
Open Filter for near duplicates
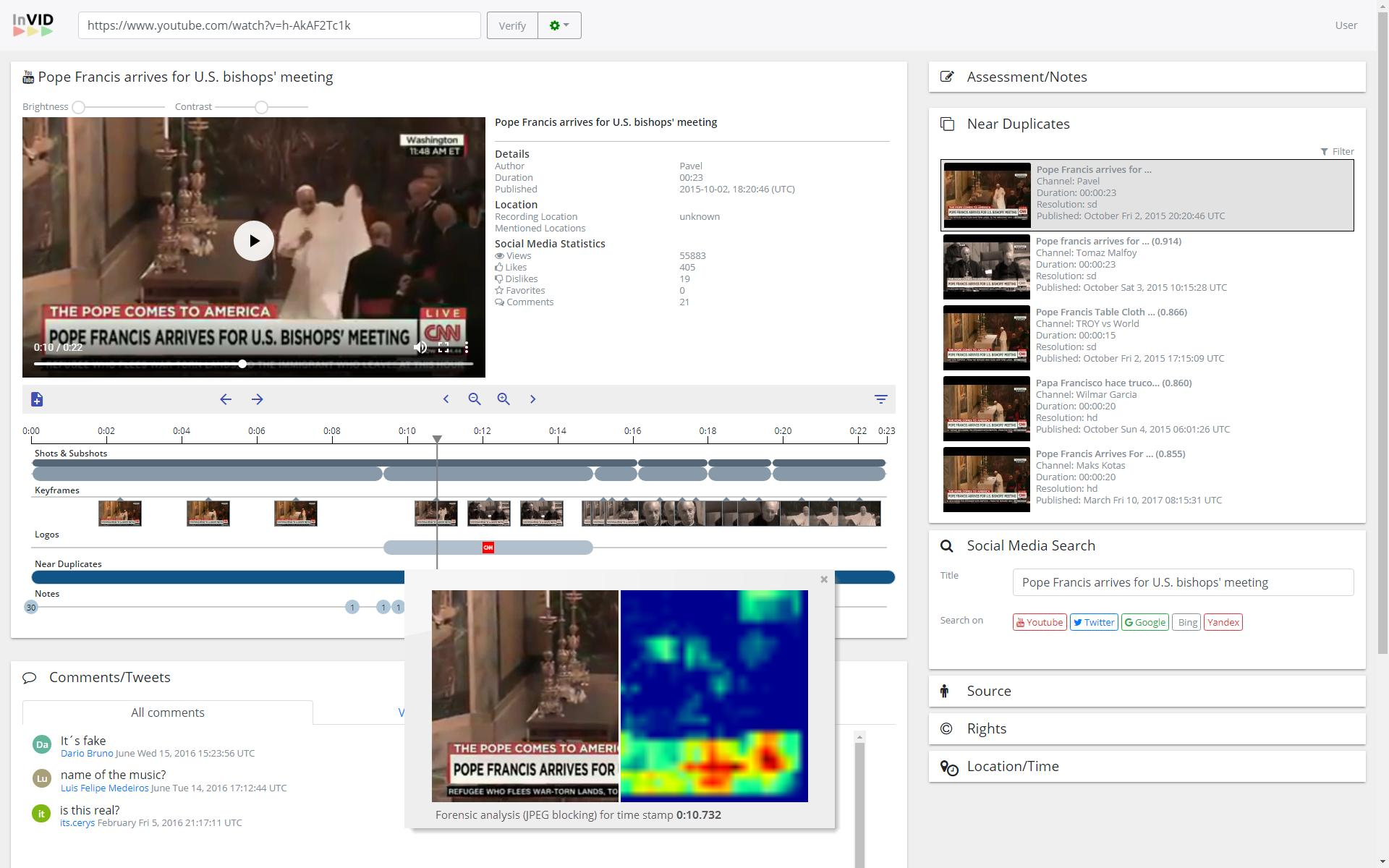click(1337, 151)
